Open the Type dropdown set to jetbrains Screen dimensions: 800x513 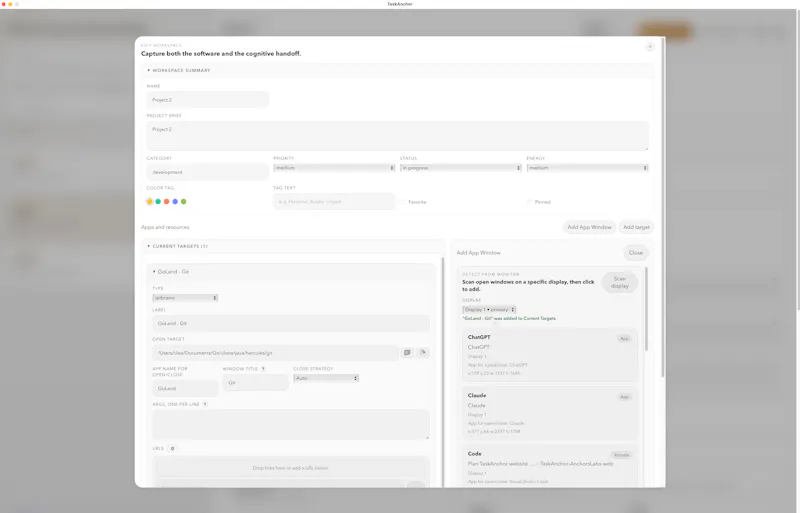click(x=185, y=298)
